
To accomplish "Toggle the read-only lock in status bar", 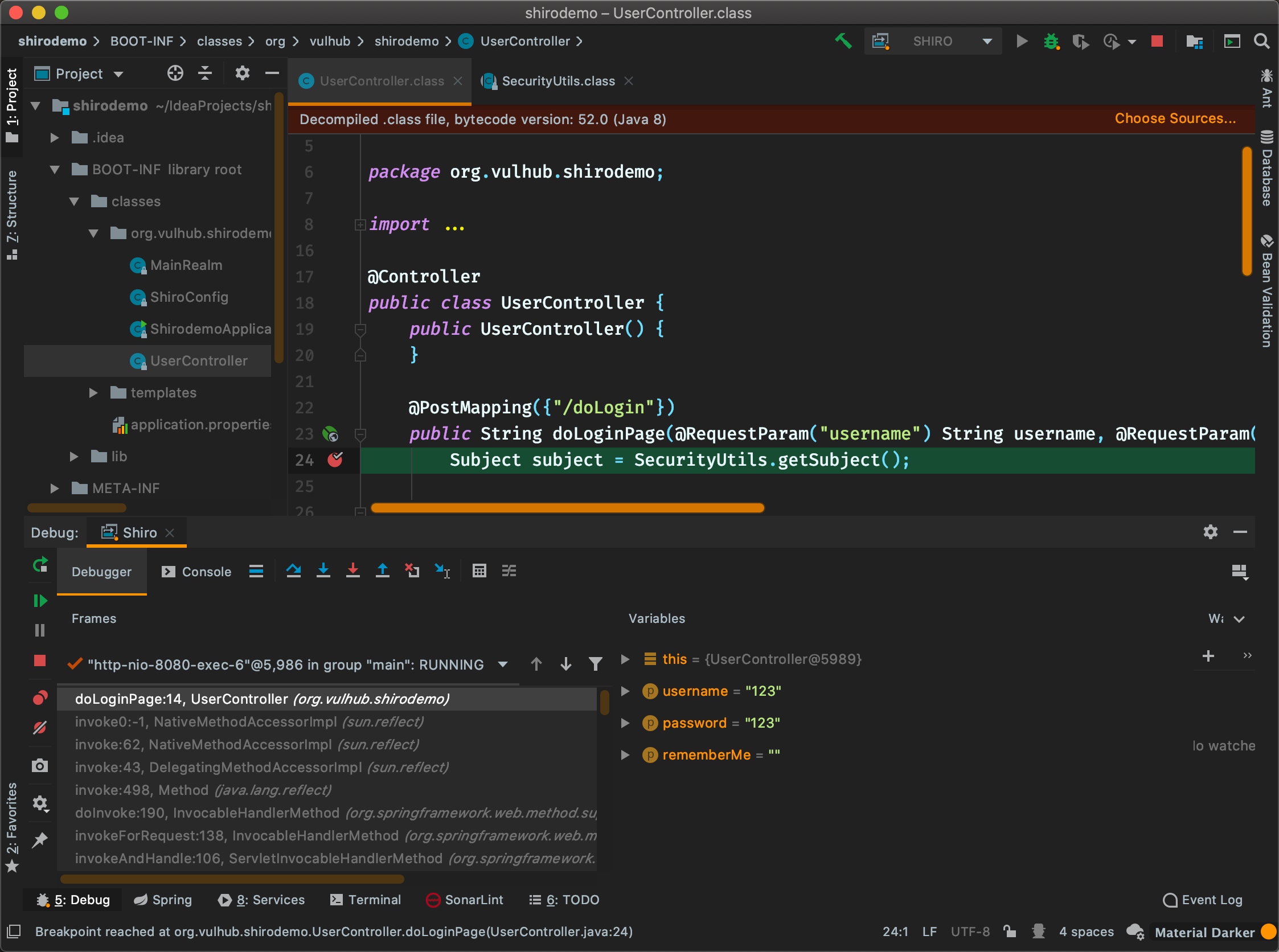I will click(1009, 932).
